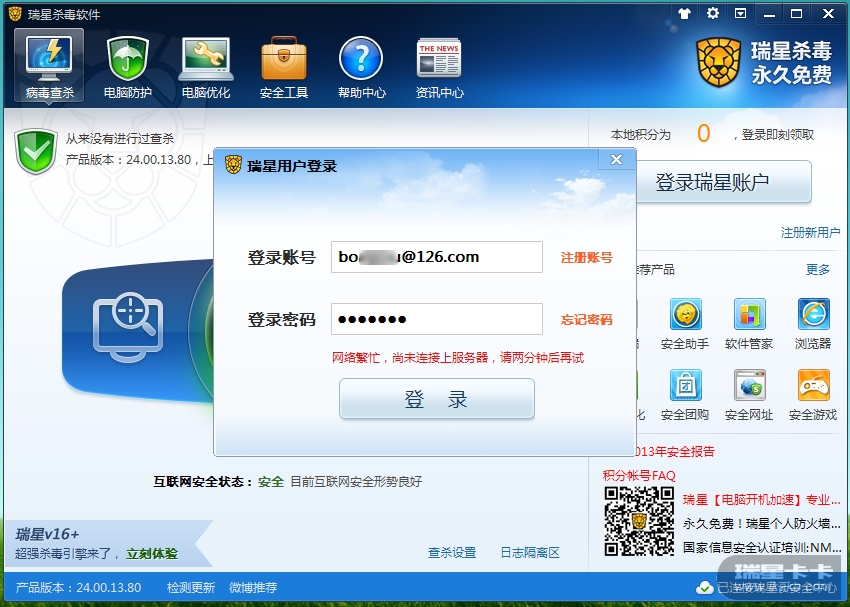The image size is (850, 607).
Task: Click the 登录密码 password field
Action: coord(436,319)
